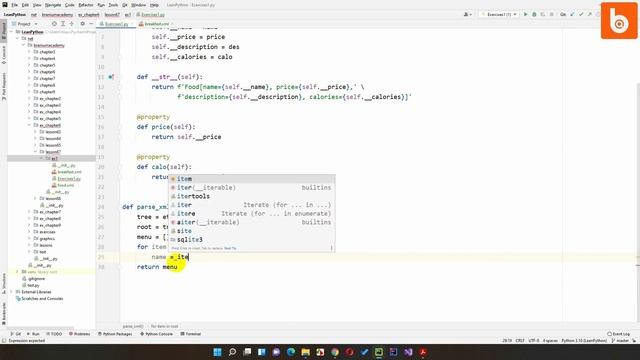This screenshot has width=640, height=360.
Task: Open Microsoft Edge from the taskbar
Action: click(x=291, y=352)
